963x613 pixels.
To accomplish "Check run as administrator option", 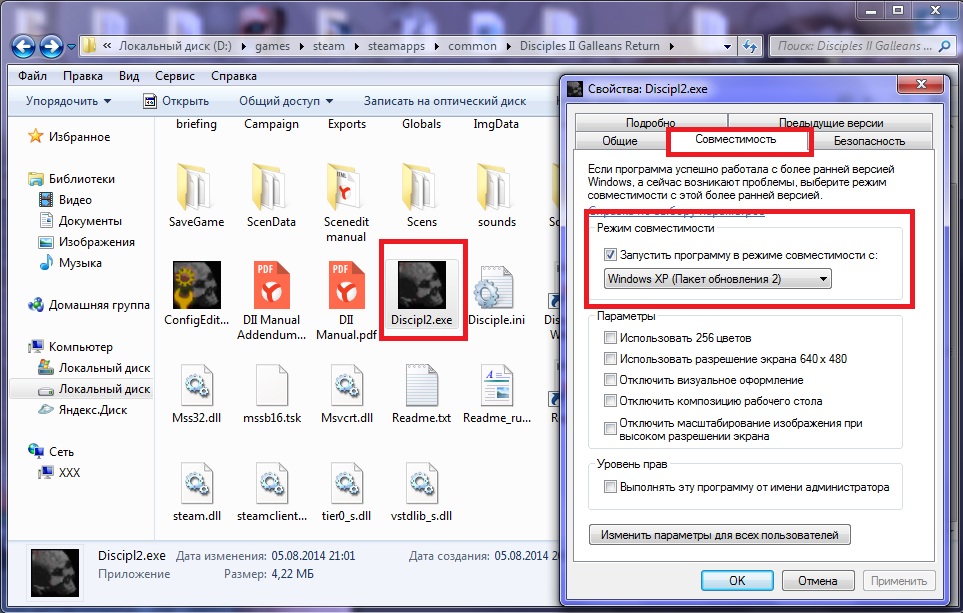I will coord(611,487).
